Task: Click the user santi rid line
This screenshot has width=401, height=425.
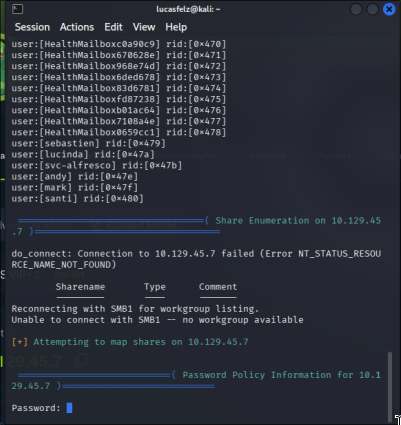Action: click(x=77, y=198)
